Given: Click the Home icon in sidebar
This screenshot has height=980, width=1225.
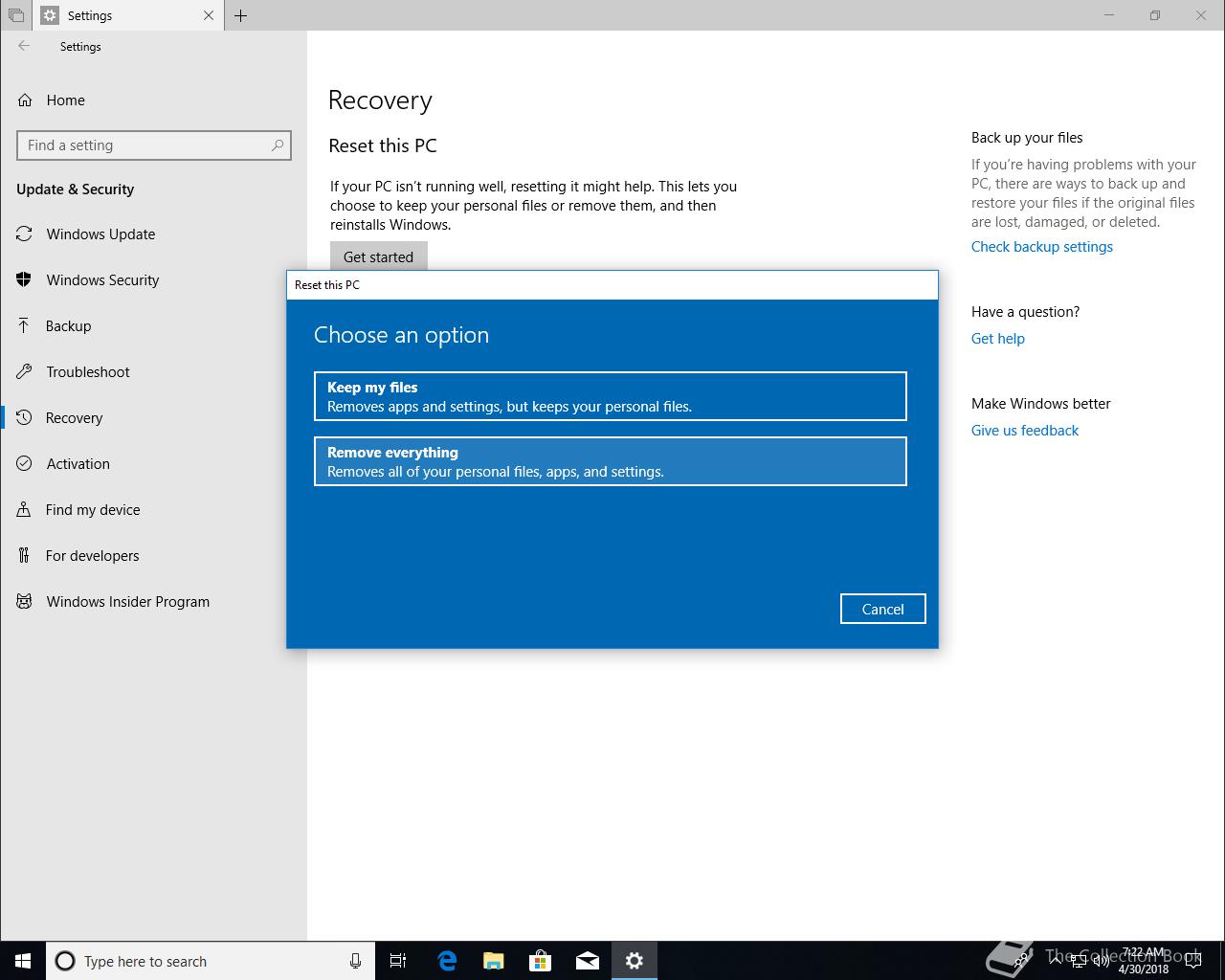Looking at the screenshot, I should click(x=25, y=100).
